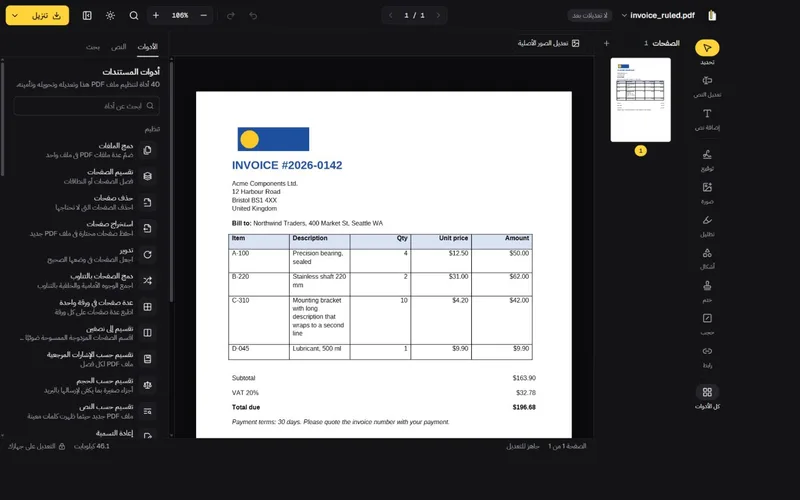
Task: Zoom out with the minus button
Action: click(203, 15)
